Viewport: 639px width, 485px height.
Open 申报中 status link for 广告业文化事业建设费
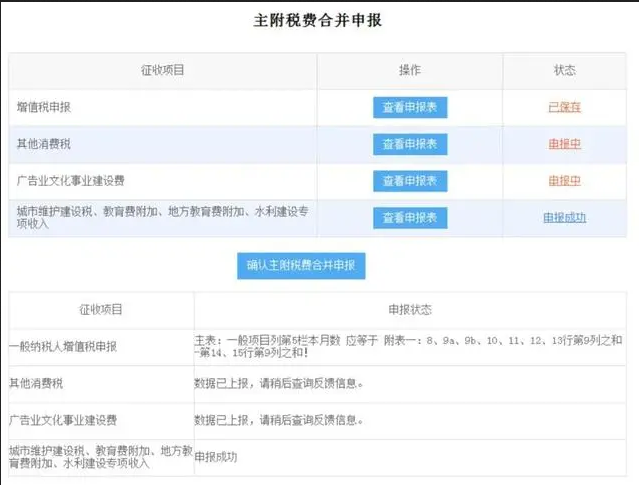pyautogui.click(x=564, y=181)
